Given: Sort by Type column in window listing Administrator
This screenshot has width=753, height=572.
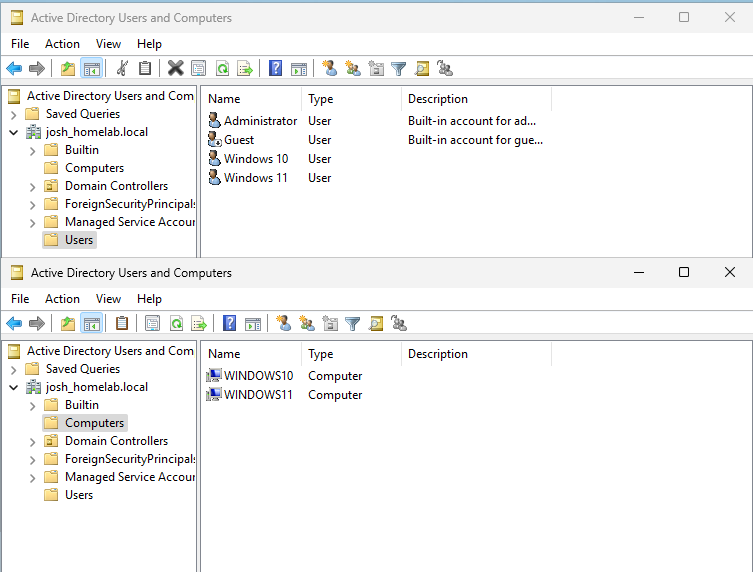Looking at the screenshot, I should pos(351,99).
